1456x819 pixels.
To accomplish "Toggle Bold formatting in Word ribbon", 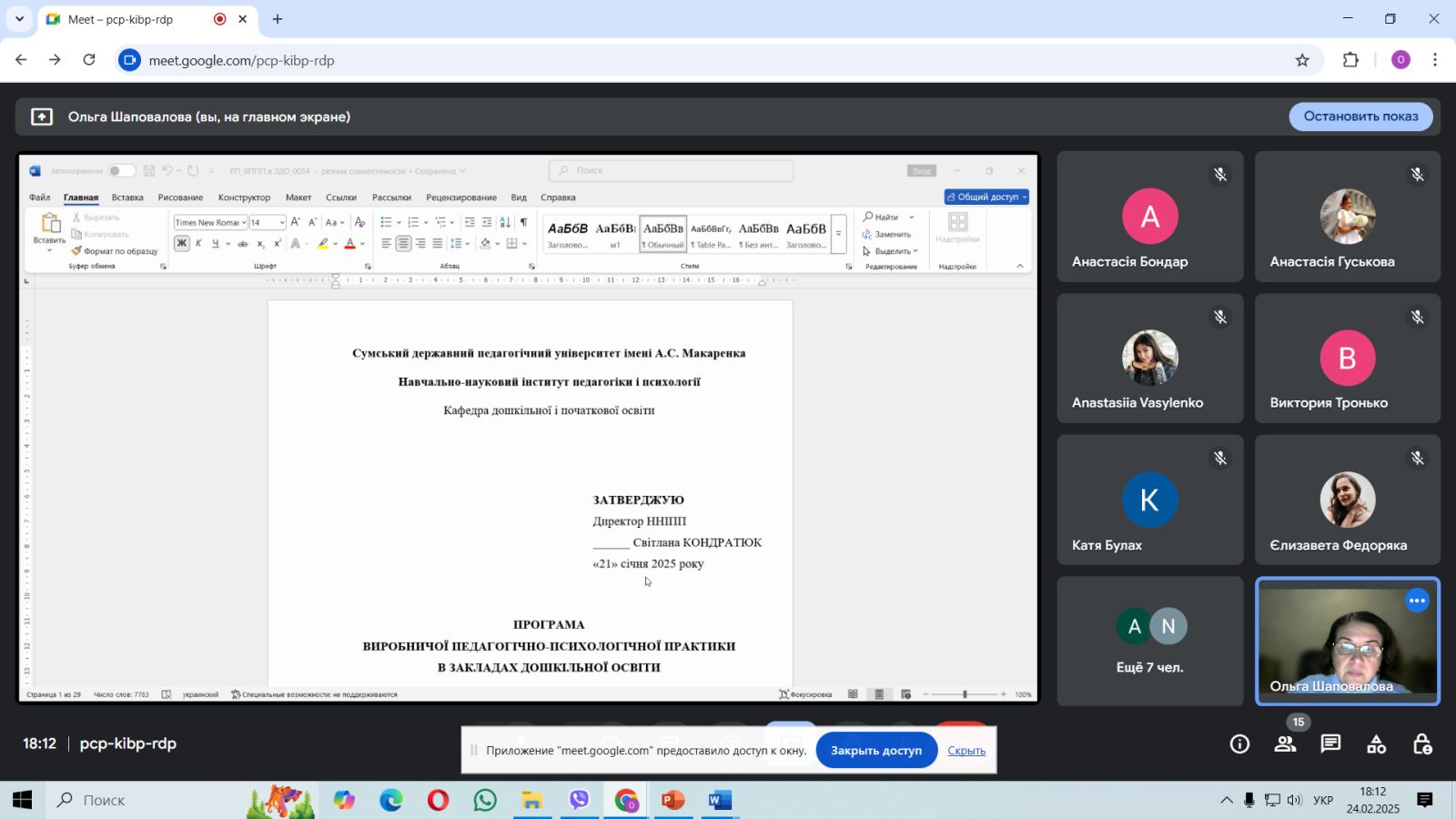I will [182, 244].
